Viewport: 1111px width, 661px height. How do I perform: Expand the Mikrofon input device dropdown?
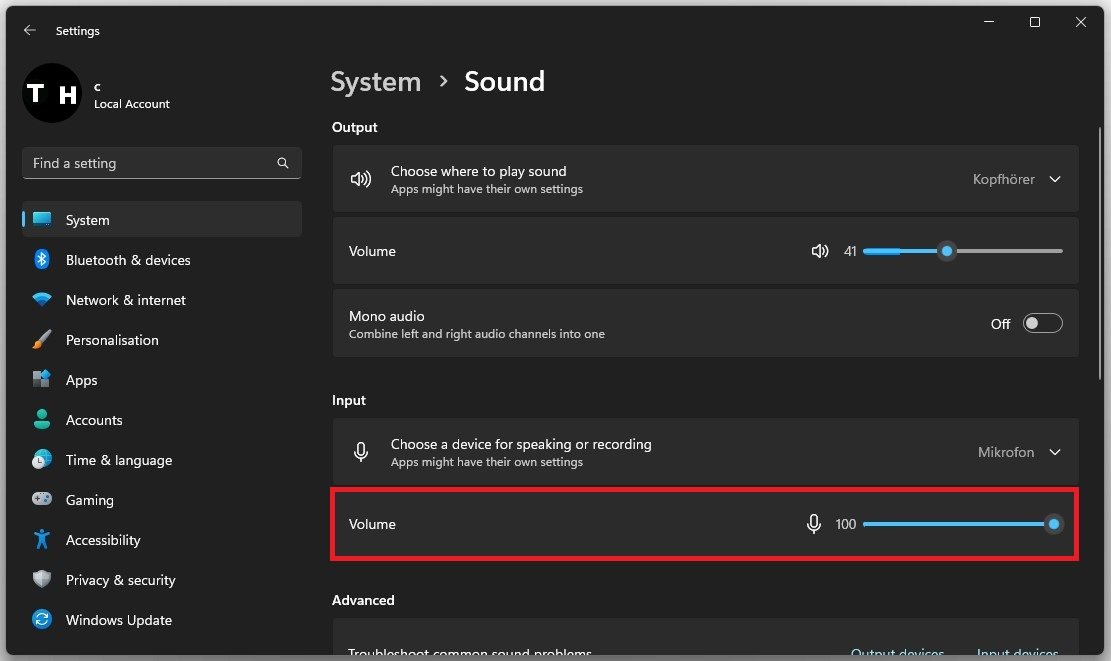[x=1054, y=452]
